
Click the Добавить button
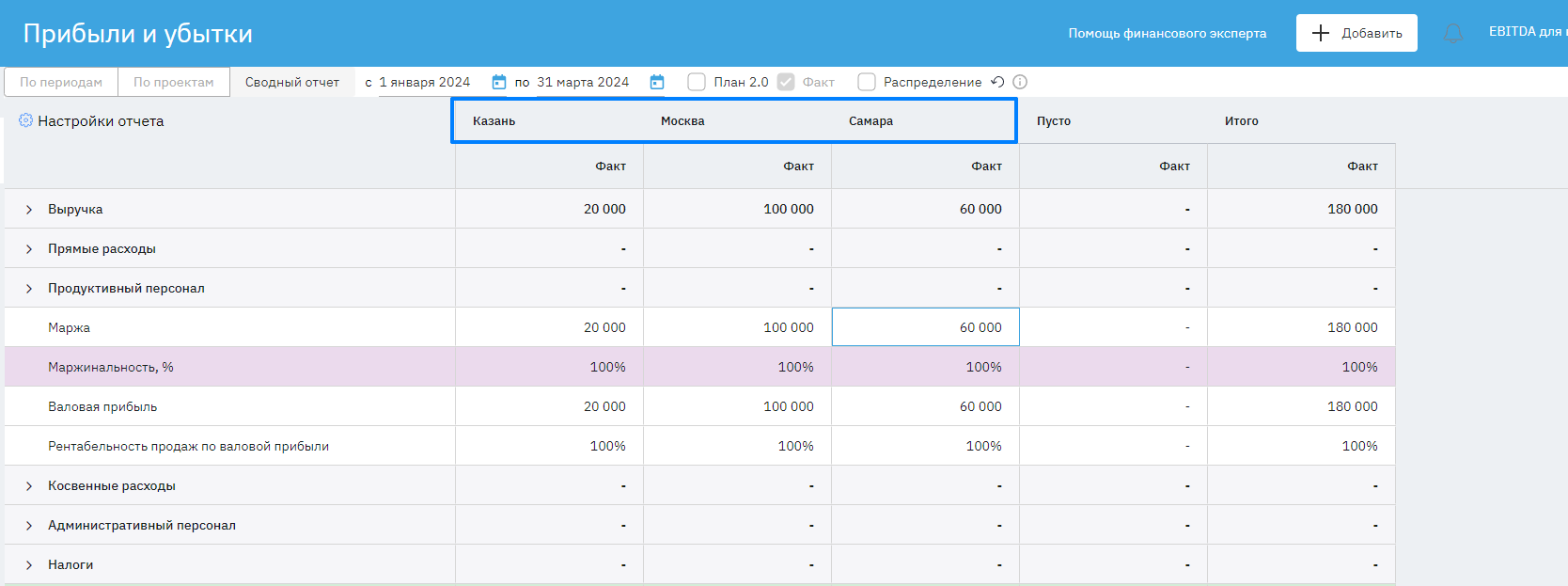(x=1356, y=33)
